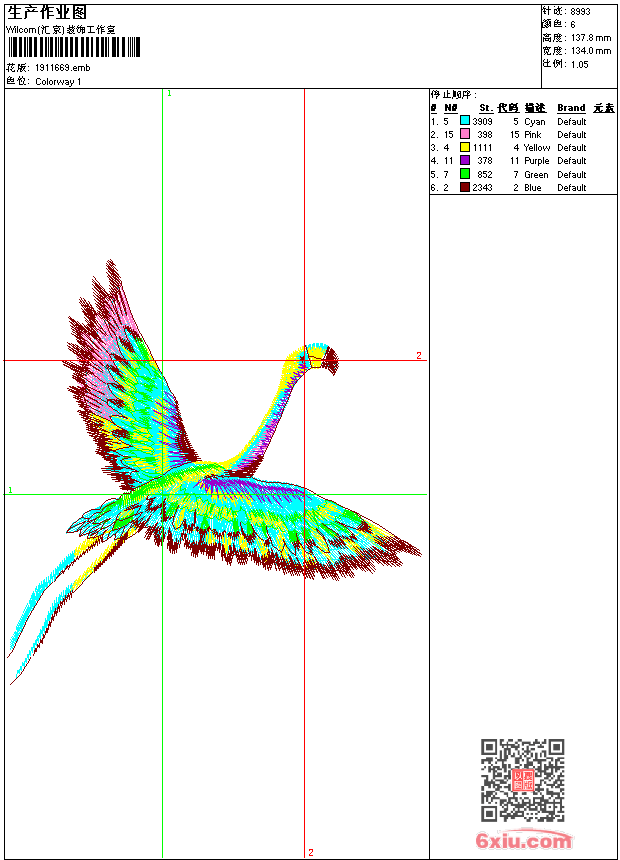Click the St. column header
The image size is (620, 860).
click(486, 108)
